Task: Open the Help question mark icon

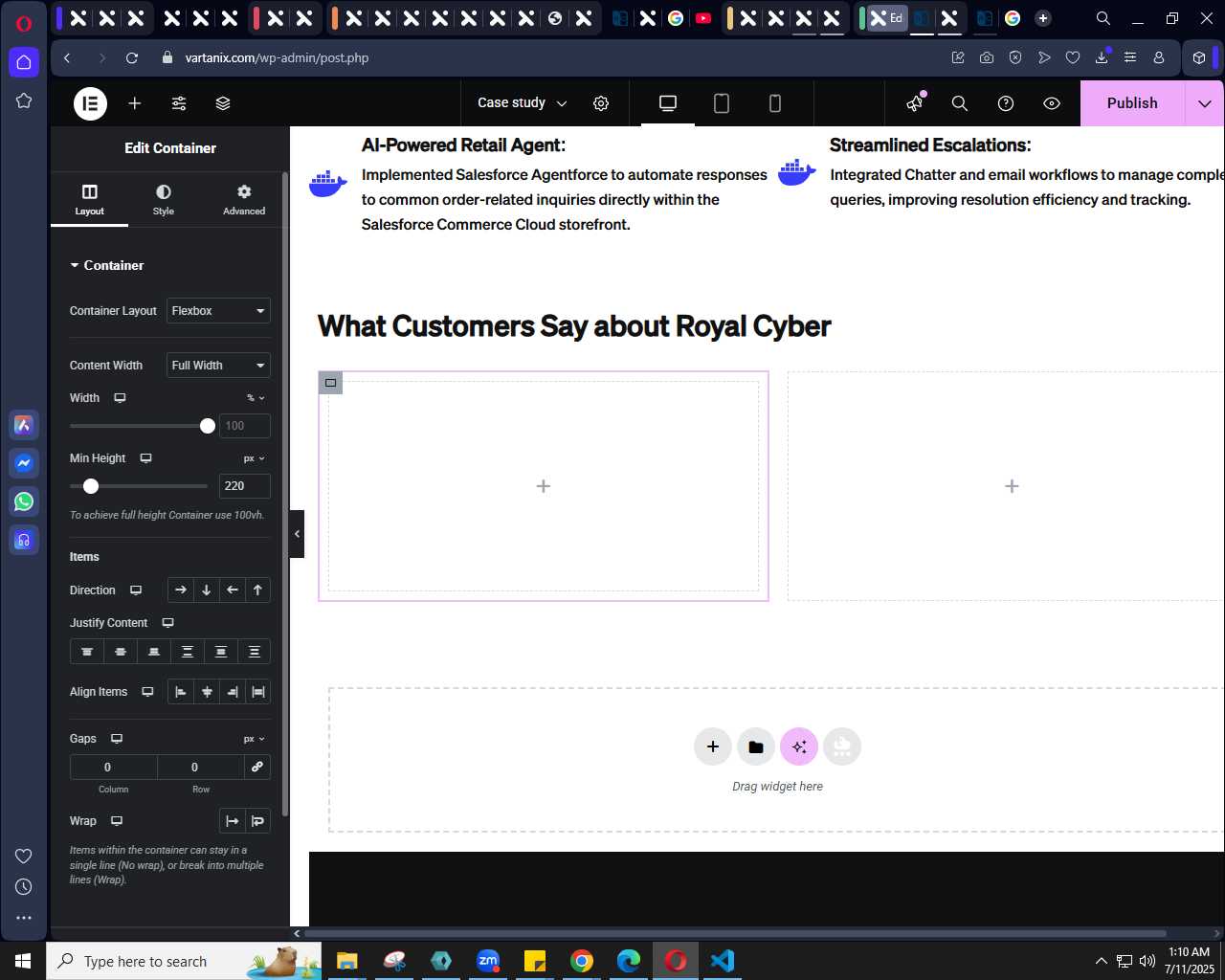Action: (x=1006, y=103)
